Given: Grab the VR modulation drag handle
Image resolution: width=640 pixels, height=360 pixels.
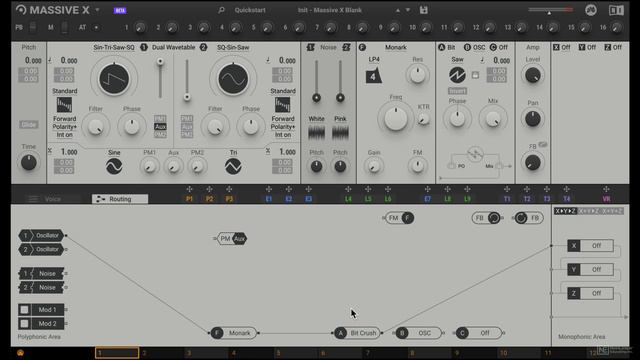Looking at the screenshot, I should click(x=606, y=189).
